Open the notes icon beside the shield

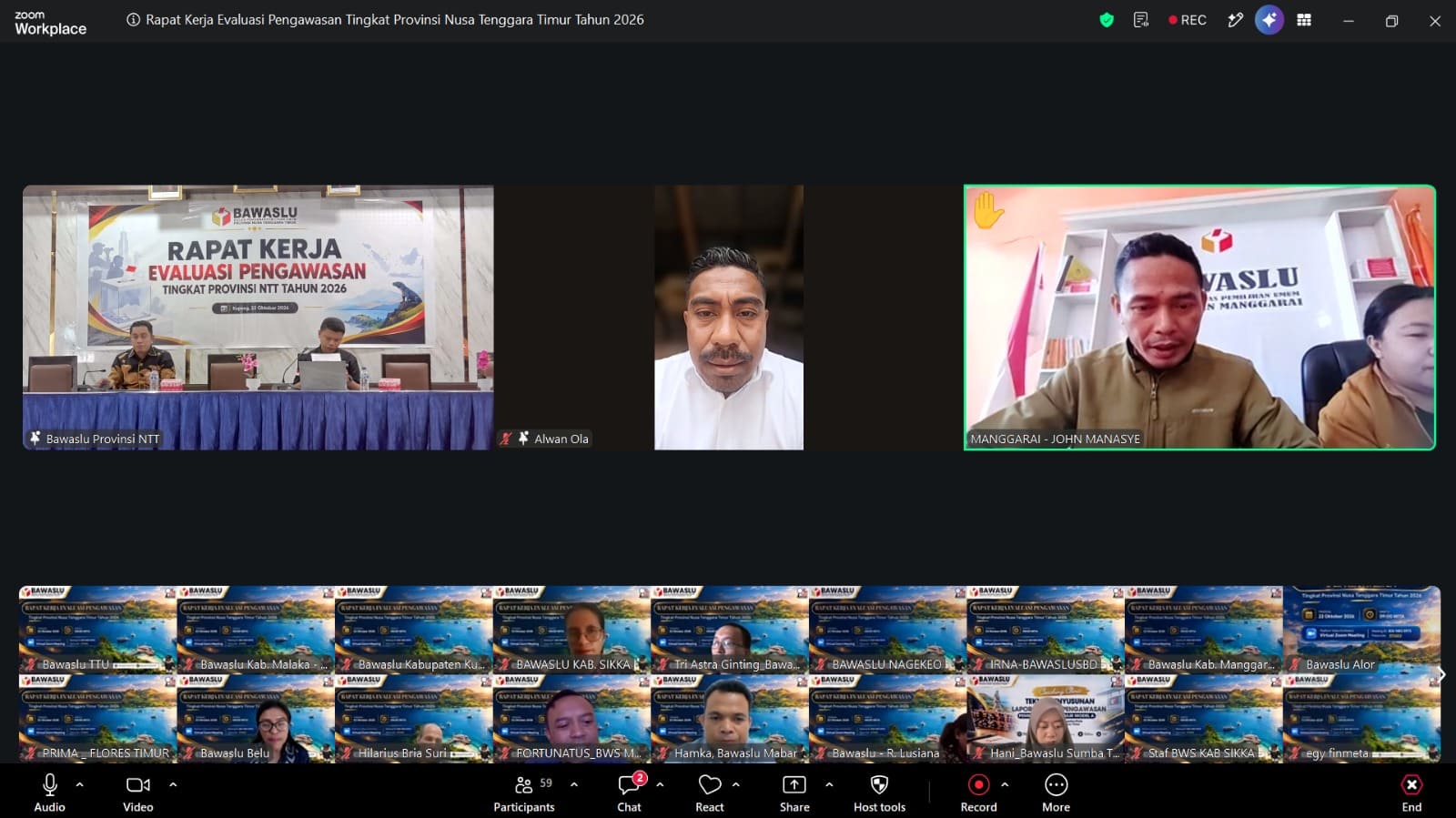(x=1141, y=20)
